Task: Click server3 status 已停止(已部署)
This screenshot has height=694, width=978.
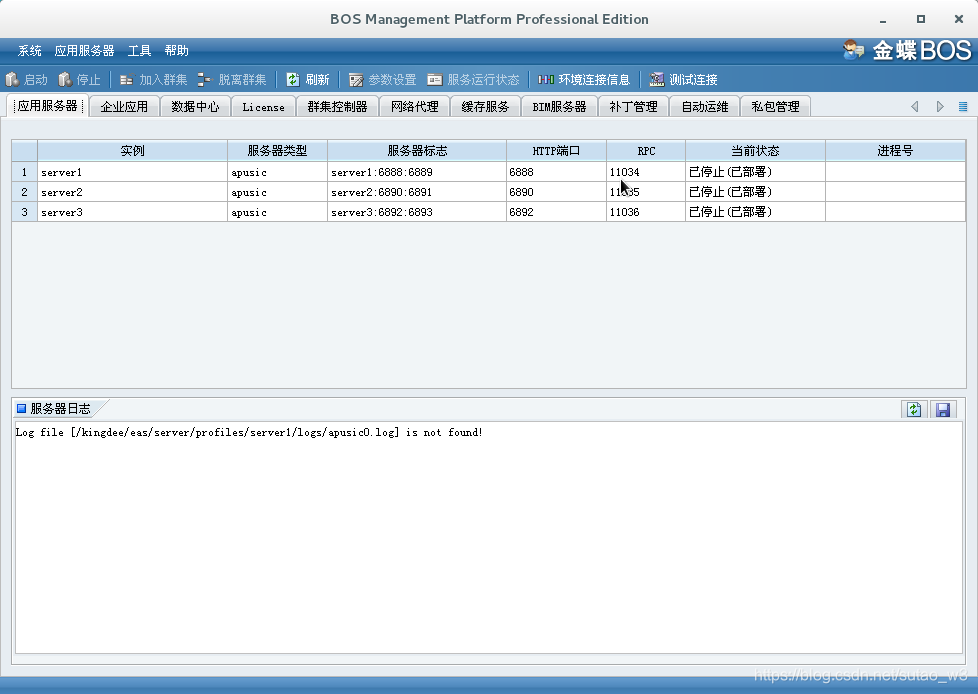Action: coord(755,212)
